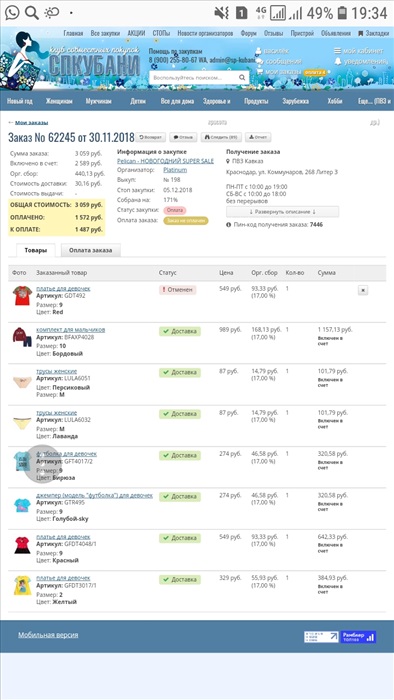Image resolution: width=394 pixels, height=700 pixels.
Task: Remove cancelled item with the x button
Action: tap(363, 290)
